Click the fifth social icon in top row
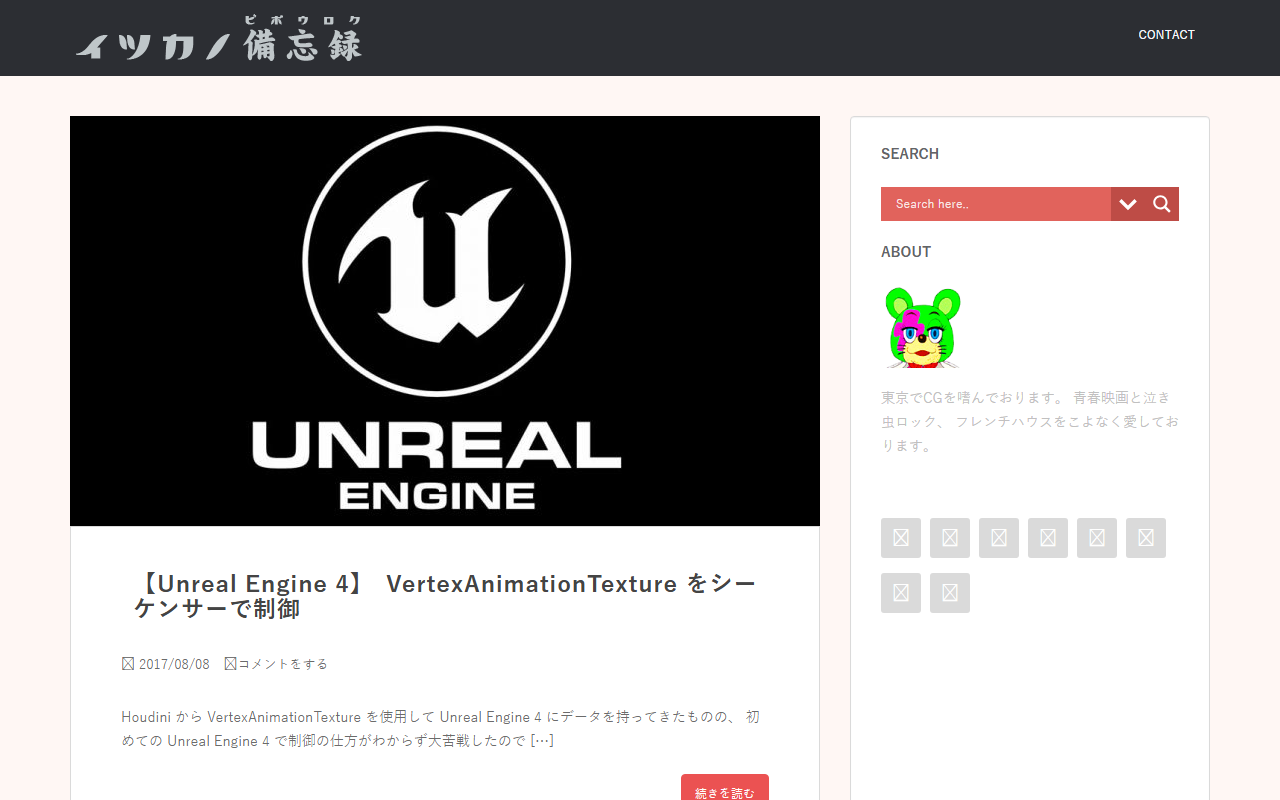 1097,538
